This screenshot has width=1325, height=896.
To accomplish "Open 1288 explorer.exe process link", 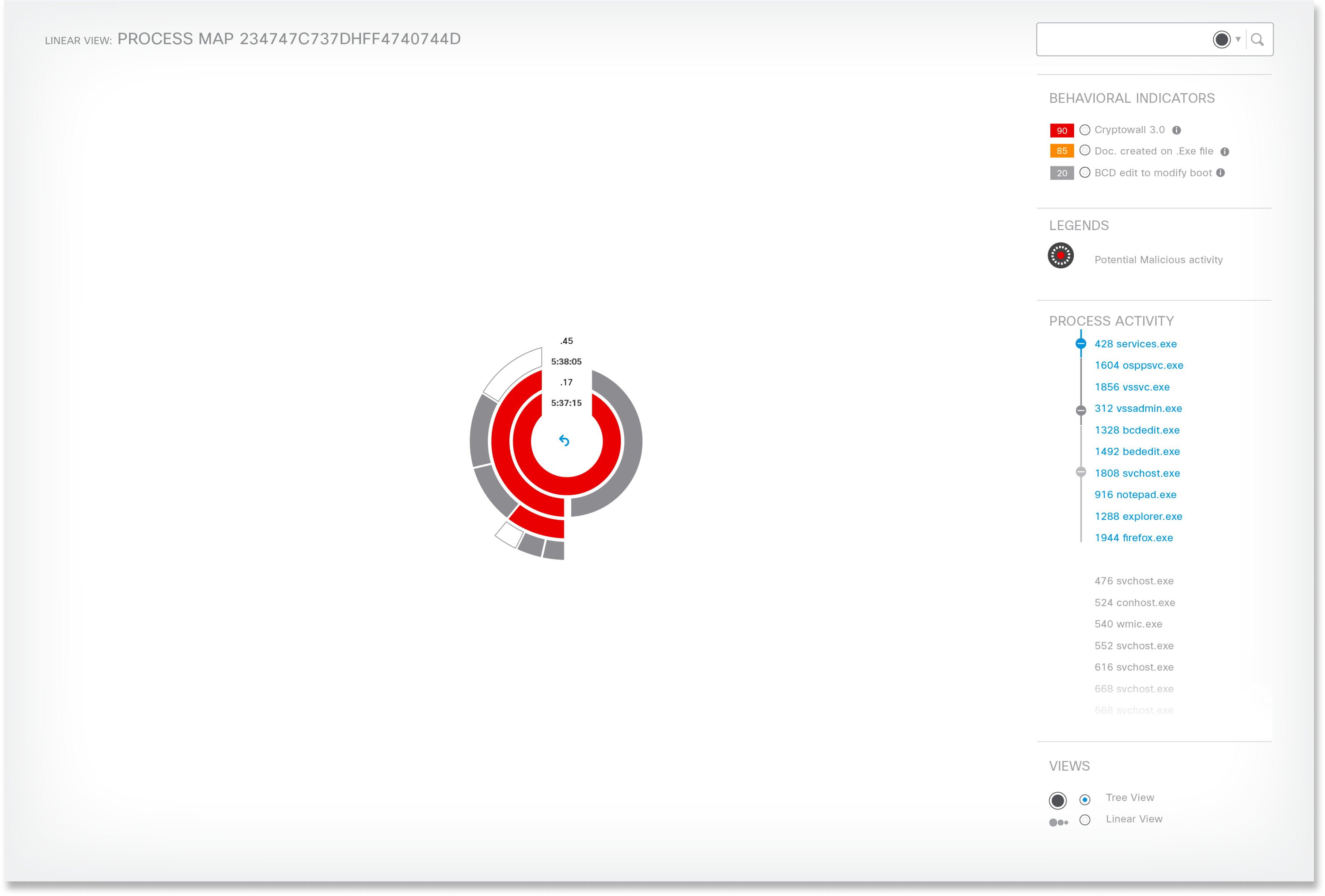I will point(1138,516).
